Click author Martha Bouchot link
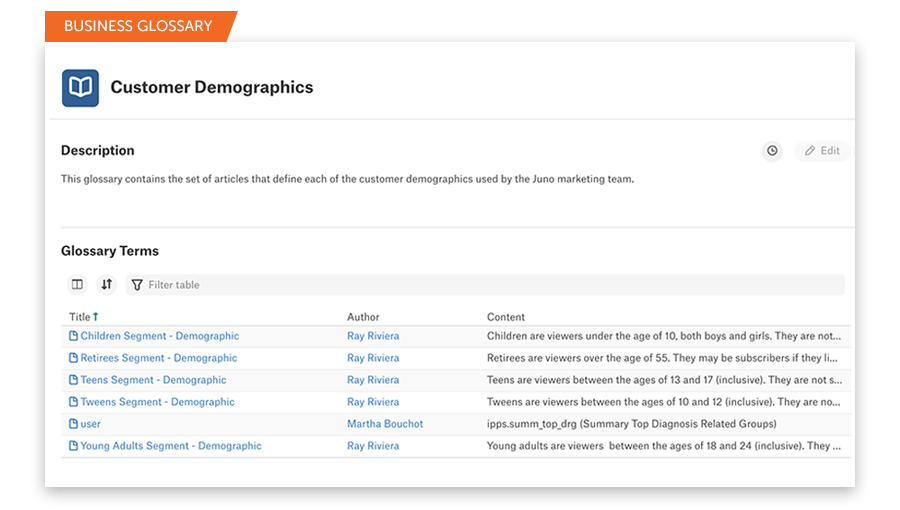Screen dimensions: 900x510 385,424
